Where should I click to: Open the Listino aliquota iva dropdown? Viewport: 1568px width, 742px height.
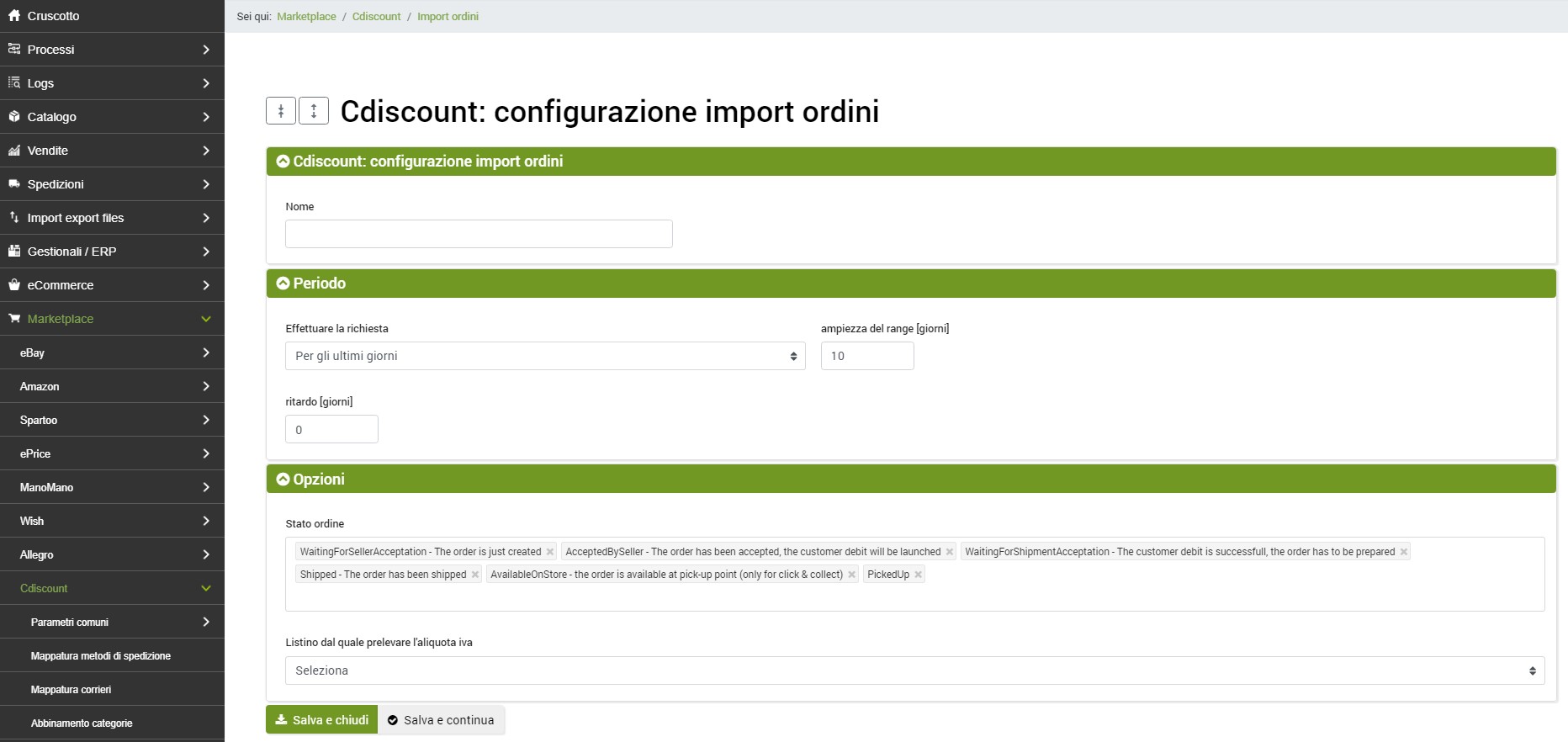914,670
